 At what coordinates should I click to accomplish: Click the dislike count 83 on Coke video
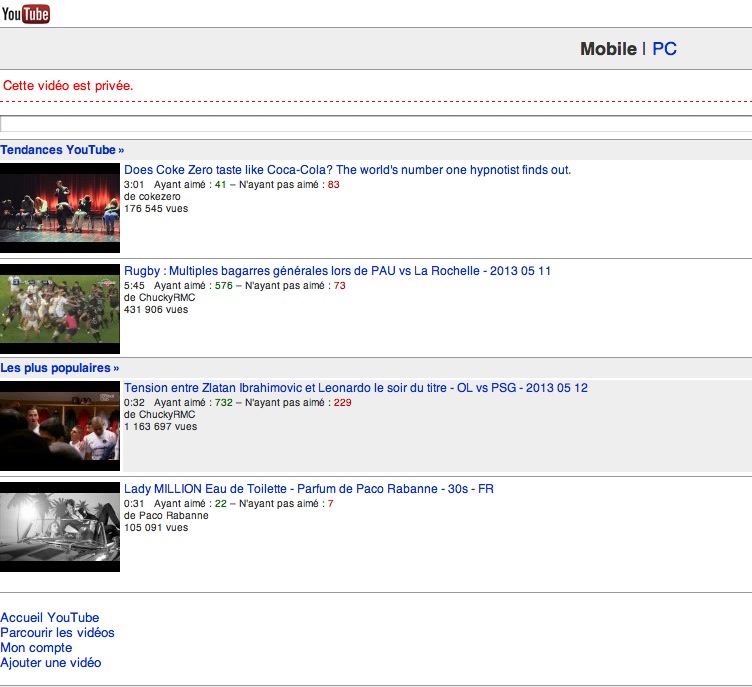point(333,185)
